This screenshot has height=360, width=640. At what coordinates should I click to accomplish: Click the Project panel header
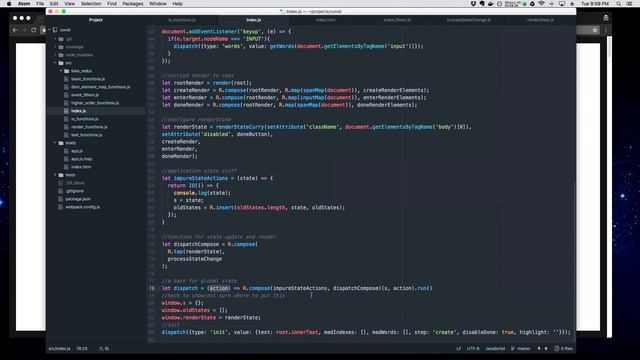[96, 20]
